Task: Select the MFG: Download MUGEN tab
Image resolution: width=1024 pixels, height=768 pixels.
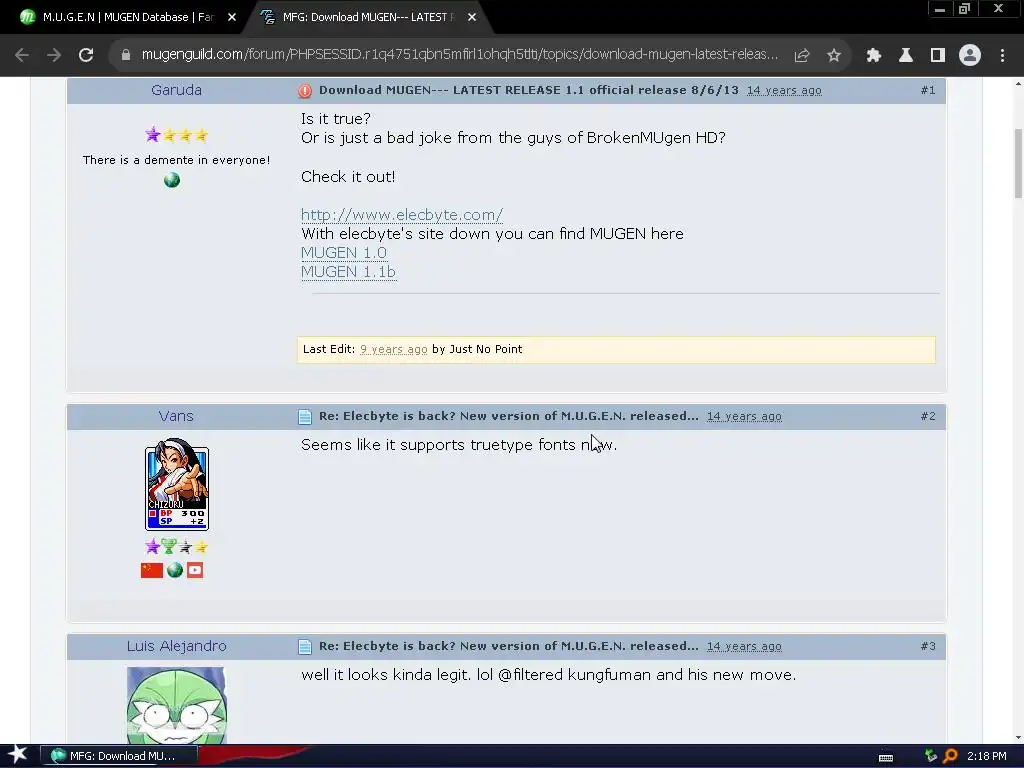Action: coord(366,18)
